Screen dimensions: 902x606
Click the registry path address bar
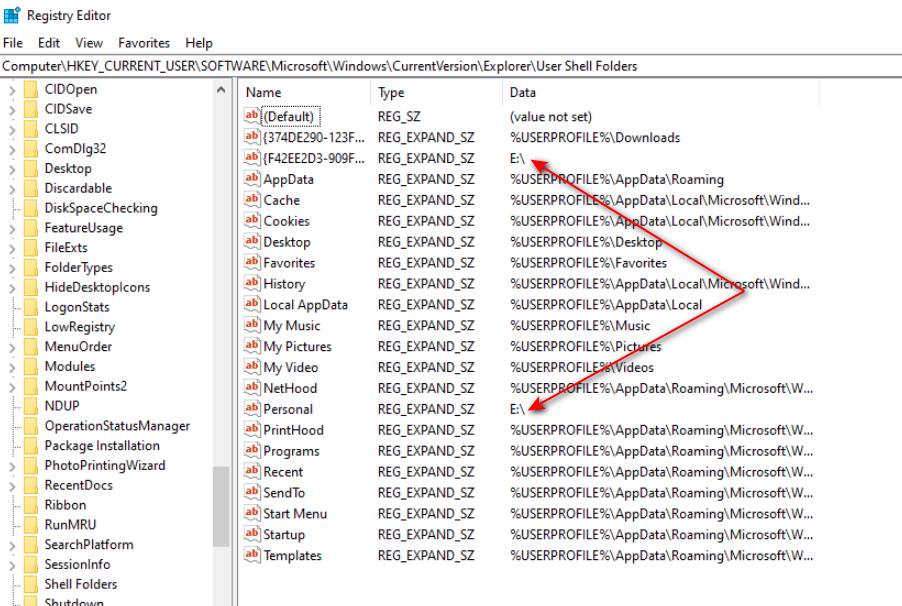point(451,66)
